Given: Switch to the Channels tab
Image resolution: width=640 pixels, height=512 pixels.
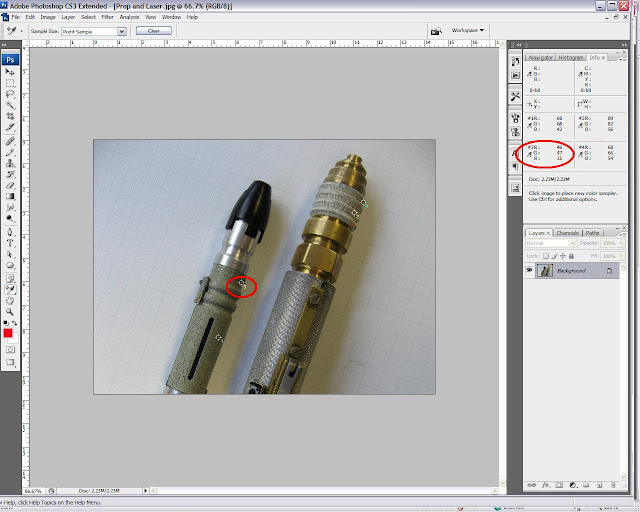Looking at the screenshot, I should 567,233.
